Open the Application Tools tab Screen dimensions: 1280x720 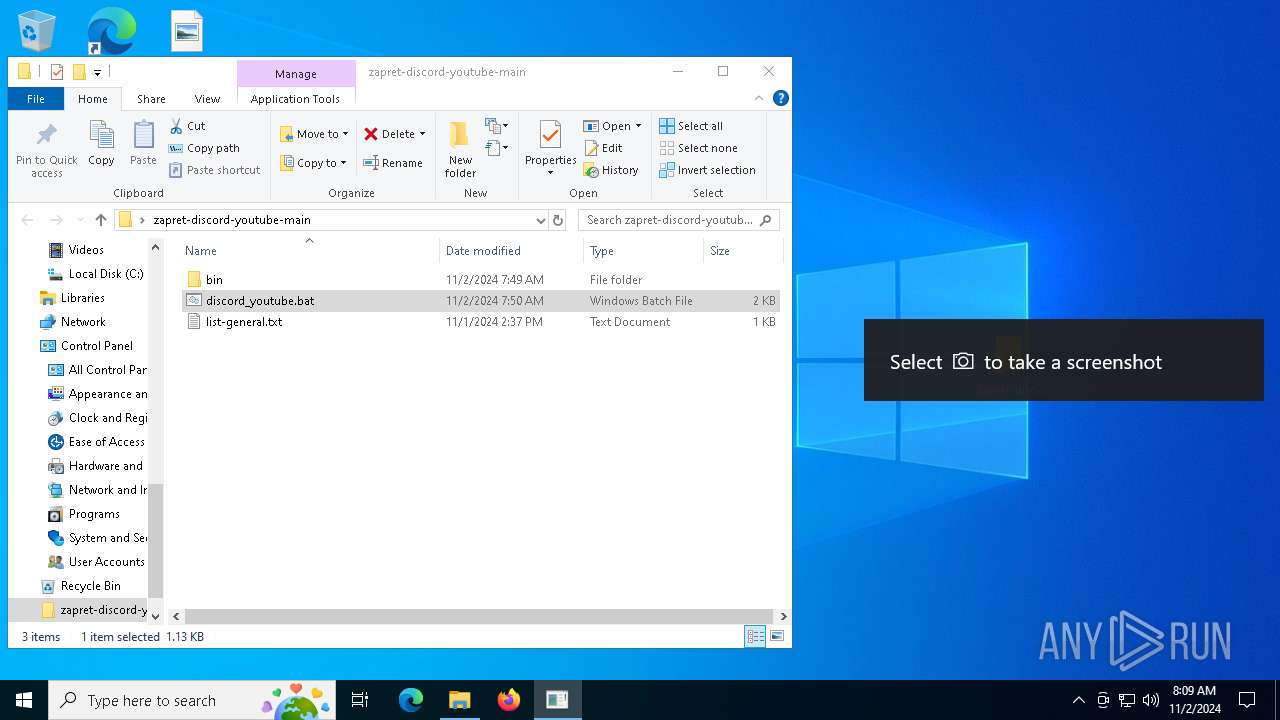pyautogui.click(x=295, y=99)
